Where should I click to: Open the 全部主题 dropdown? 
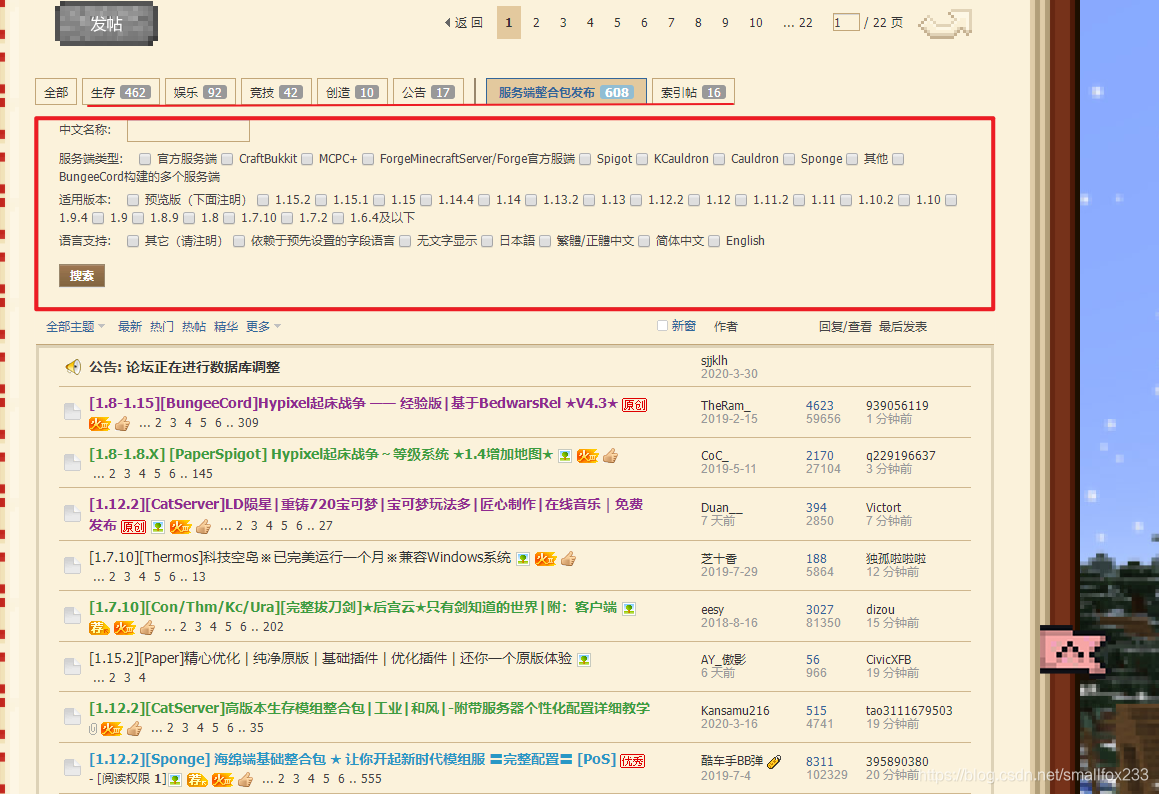75,327
